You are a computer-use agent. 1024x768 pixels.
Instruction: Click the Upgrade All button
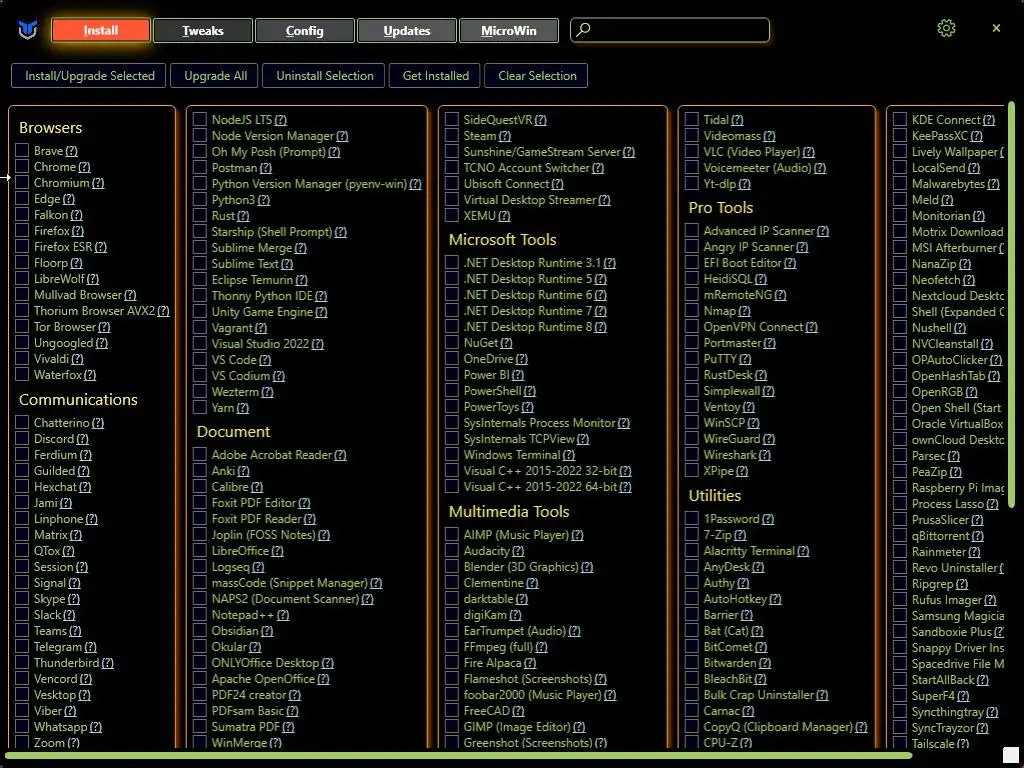[x=216, y=76]
